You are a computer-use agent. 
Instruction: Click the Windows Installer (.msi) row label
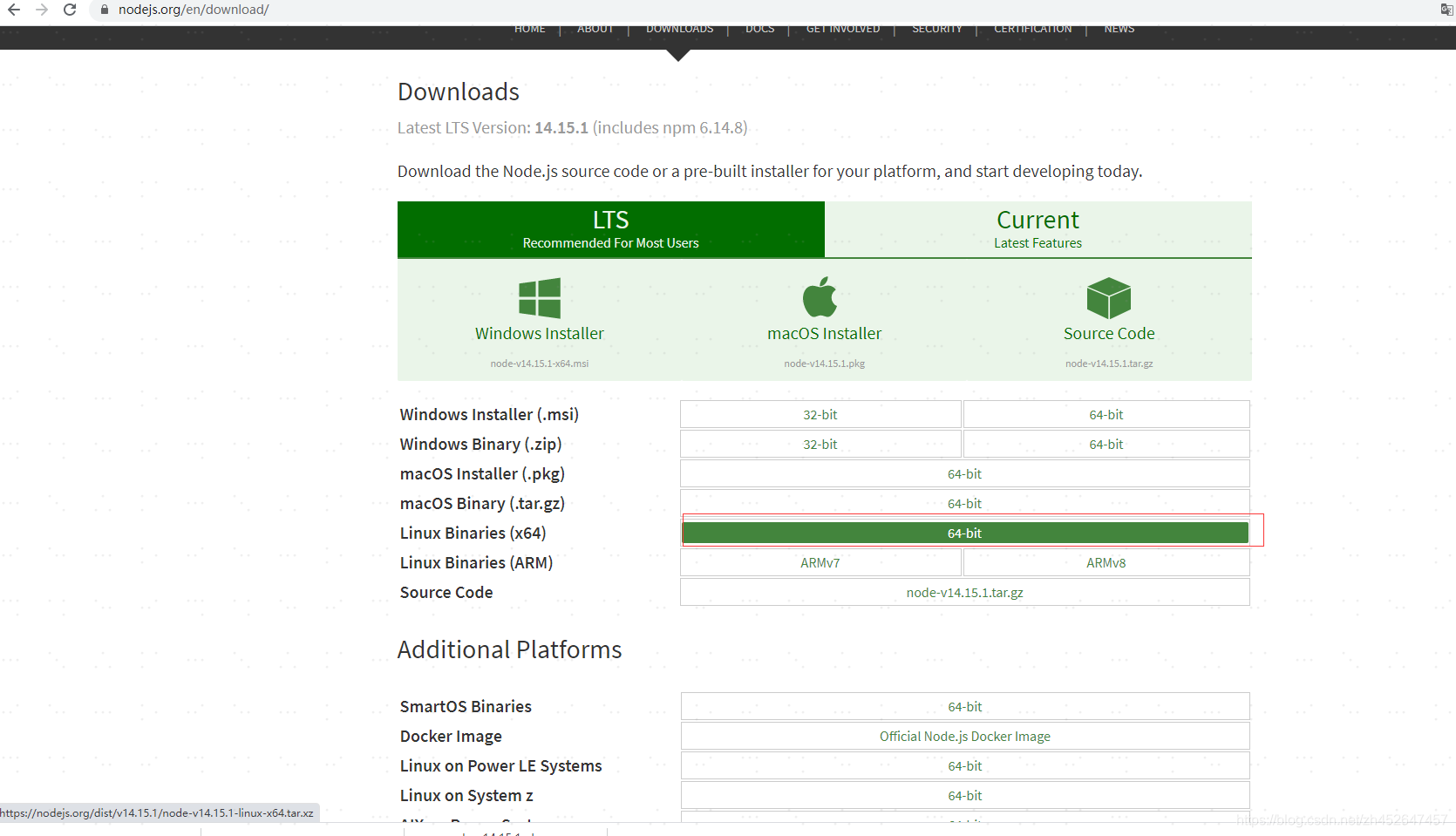[x=489, y=415]
